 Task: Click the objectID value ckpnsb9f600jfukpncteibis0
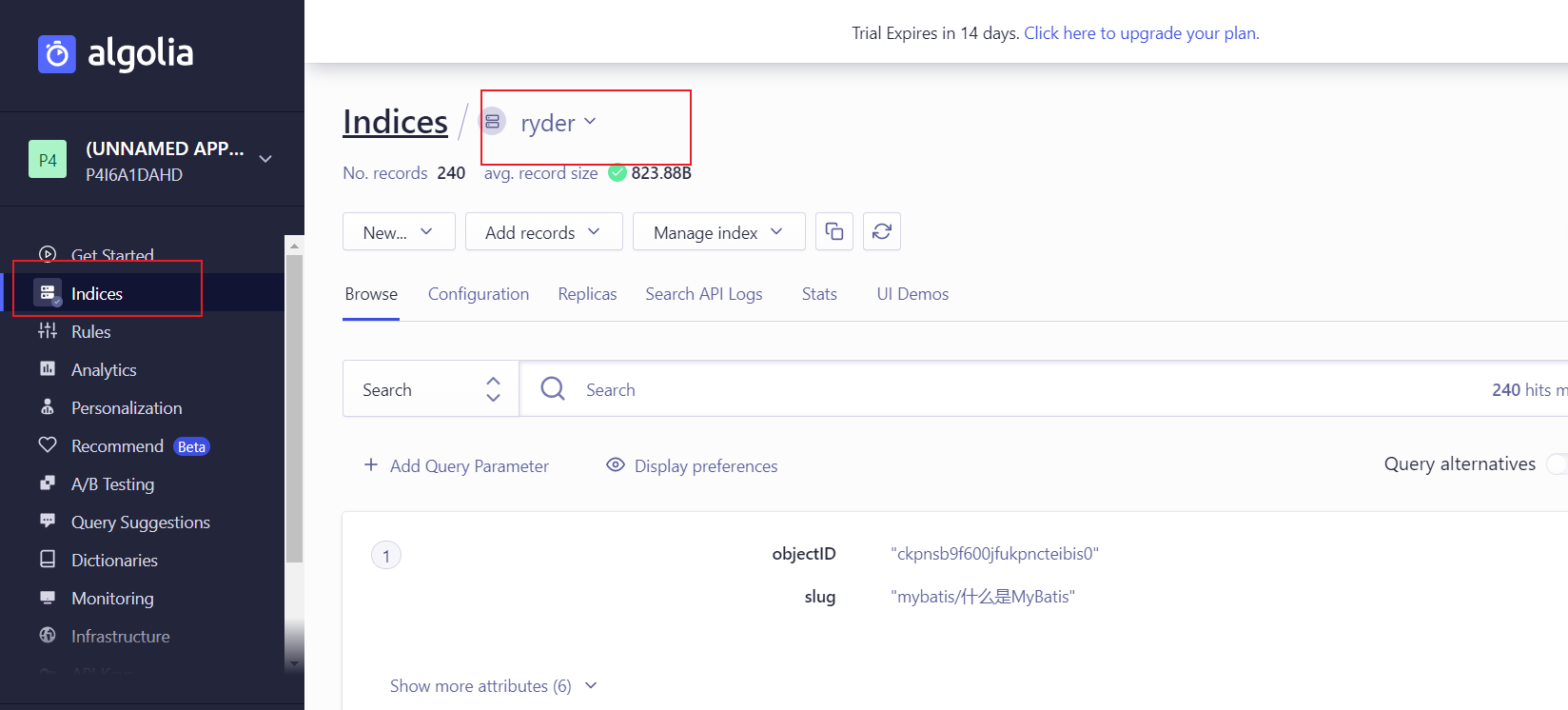[x=994, y=554]
